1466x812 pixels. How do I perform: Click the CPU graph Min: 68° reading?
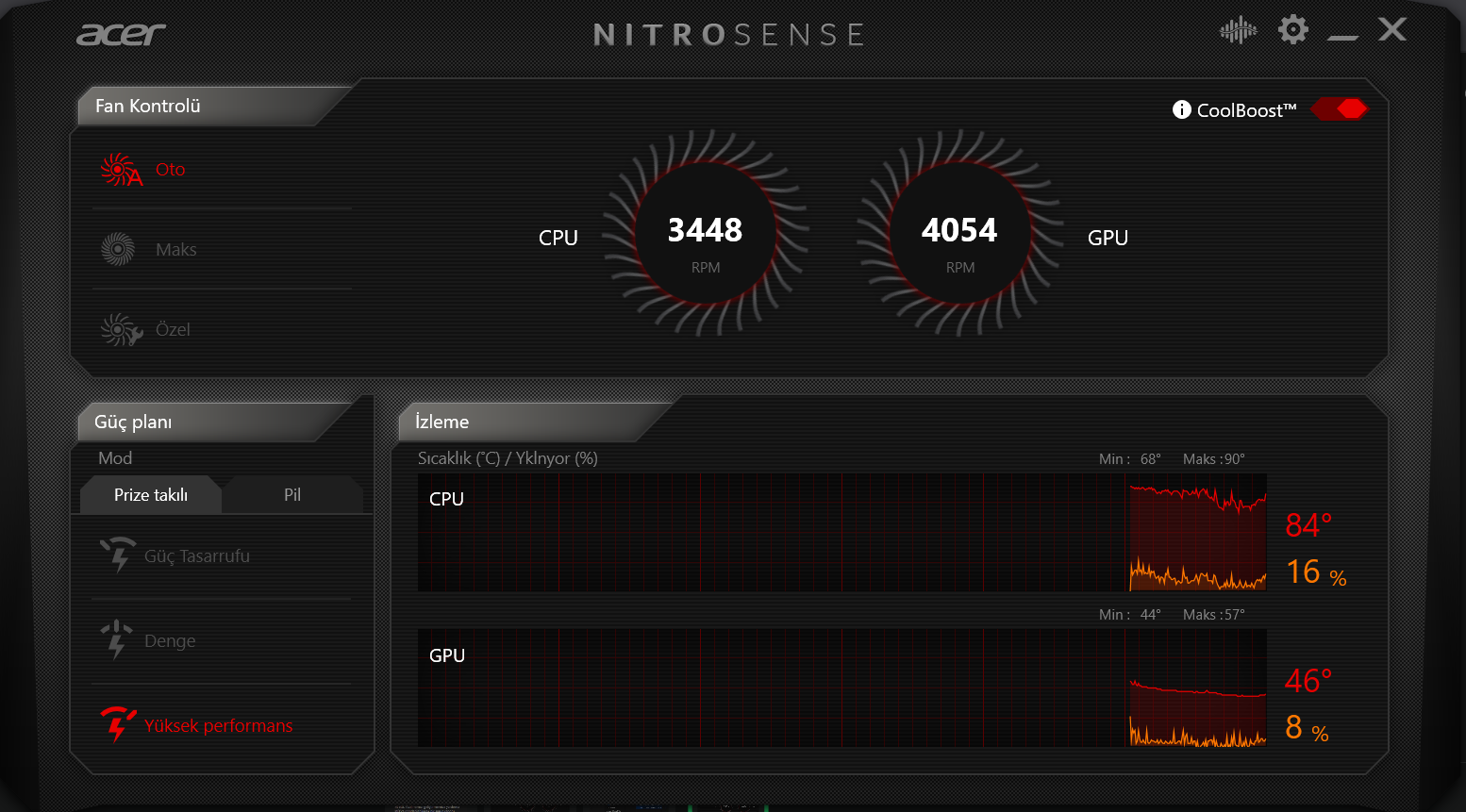1130,459
